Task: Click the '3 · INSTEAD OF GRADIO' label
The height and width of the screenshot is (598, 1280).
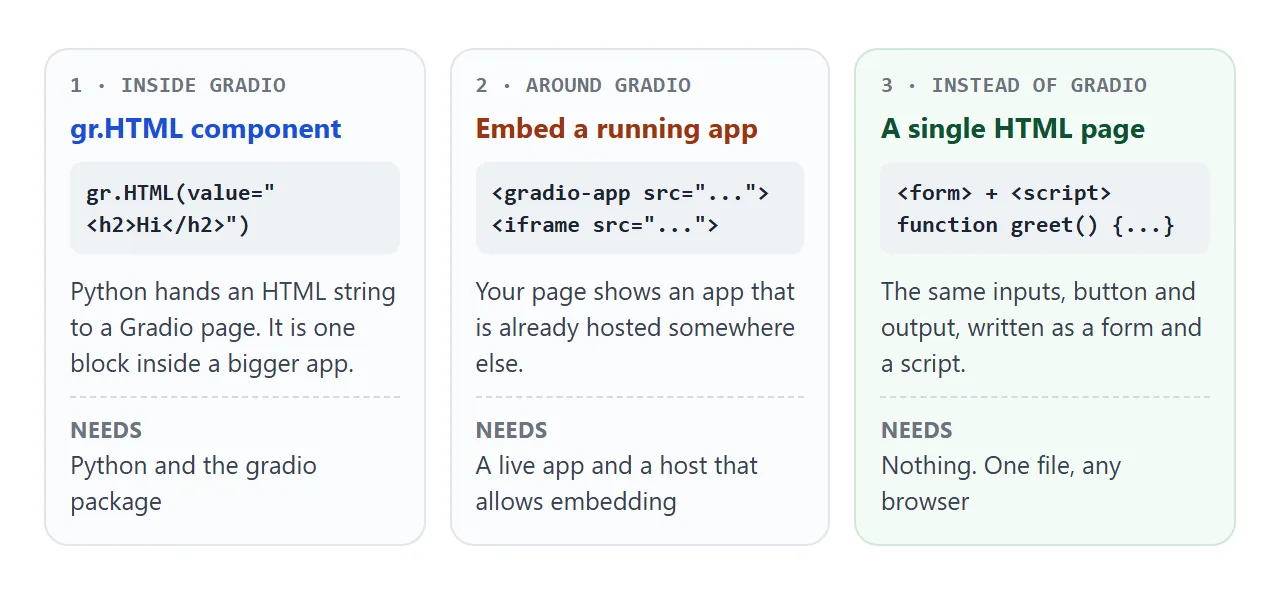Action: point(1014,85)
